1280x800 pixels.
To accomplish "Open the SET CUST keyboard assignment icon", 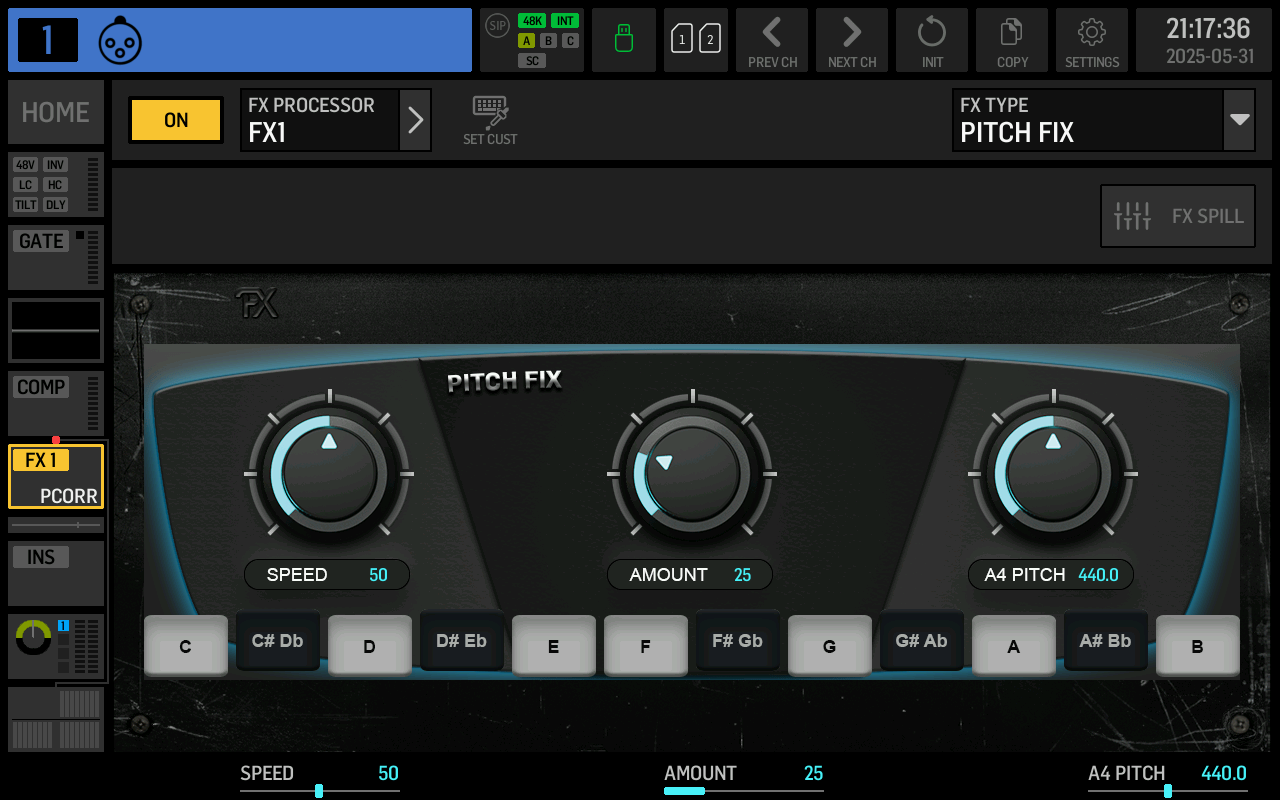I will point(489,118).
